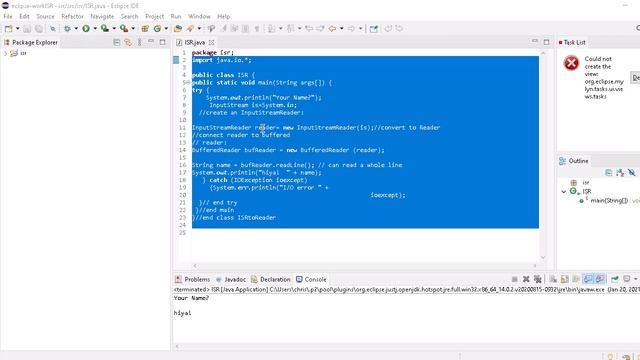The image size is (640, 360).
Task: Open the New Java Class dropdown arrow
Action: pos(166,29)
